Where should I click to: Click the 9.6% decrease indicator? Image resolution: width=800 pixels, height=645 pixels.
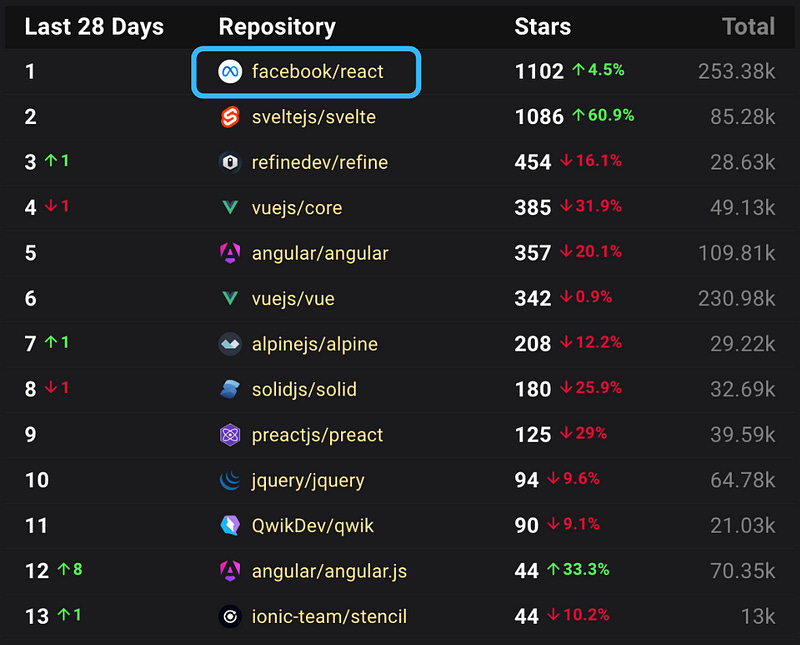pos(573,479)
